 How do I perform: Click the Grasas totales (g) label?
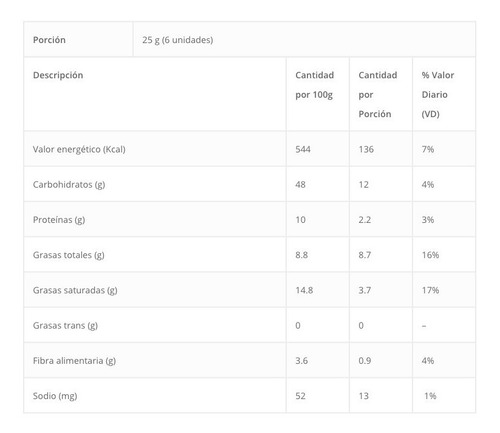69,255
